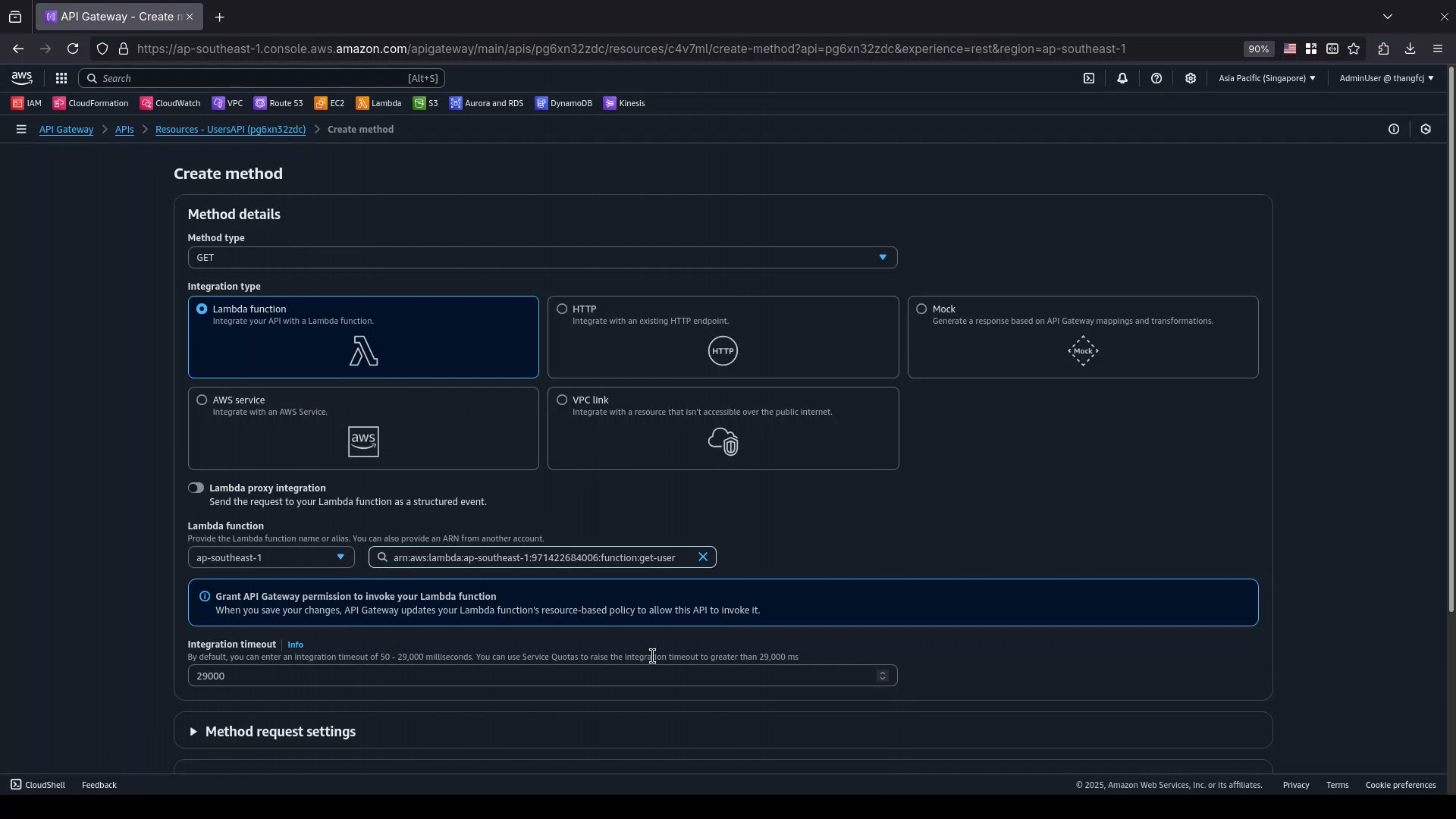The width and height of the screenshot is (1456, 819).
Task: Click the AWS logo home icon
Action: click(x=22, y=78)
